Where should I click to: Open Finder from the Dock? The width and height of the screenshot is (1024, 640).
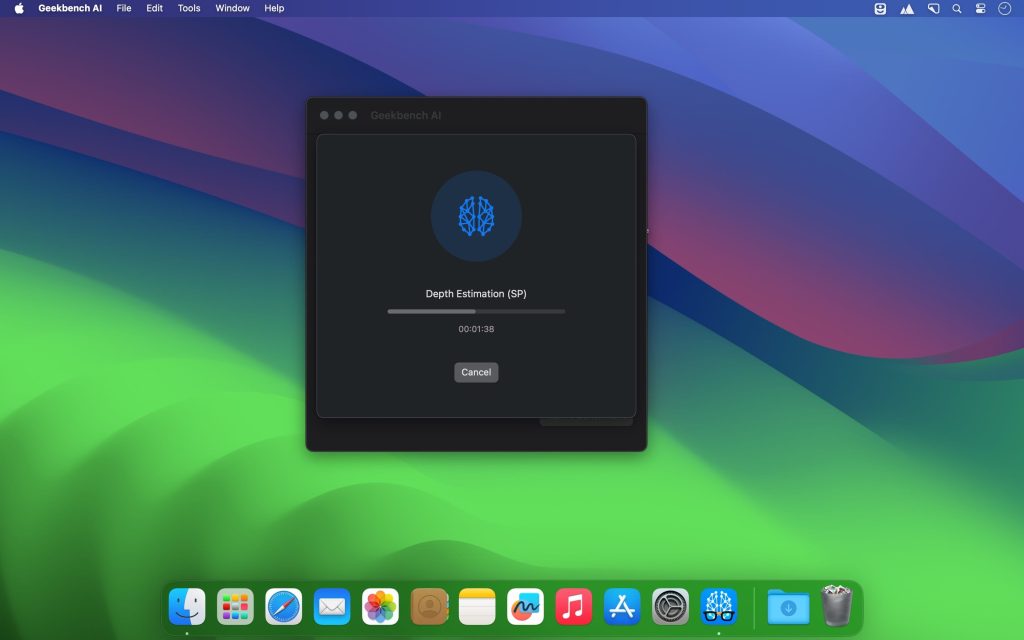(x=187, y=605)
